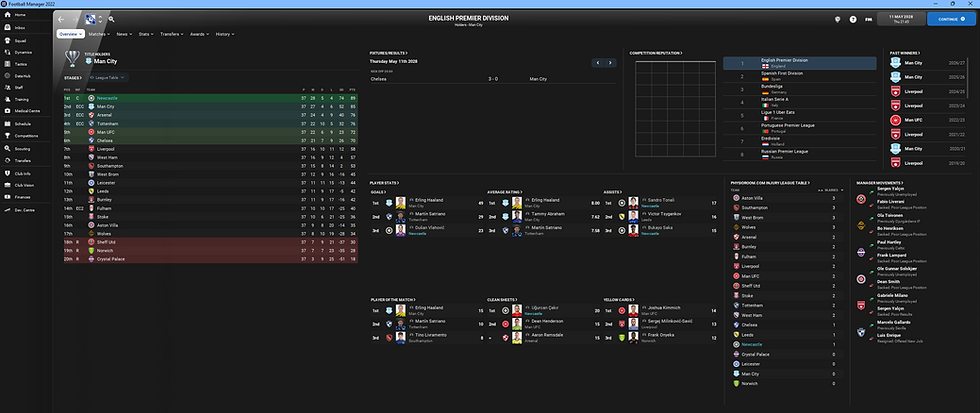The height and width of the screenshot is (413, 980).
Task: Open the Goals stats header
Action: click(x=378, y=192)
